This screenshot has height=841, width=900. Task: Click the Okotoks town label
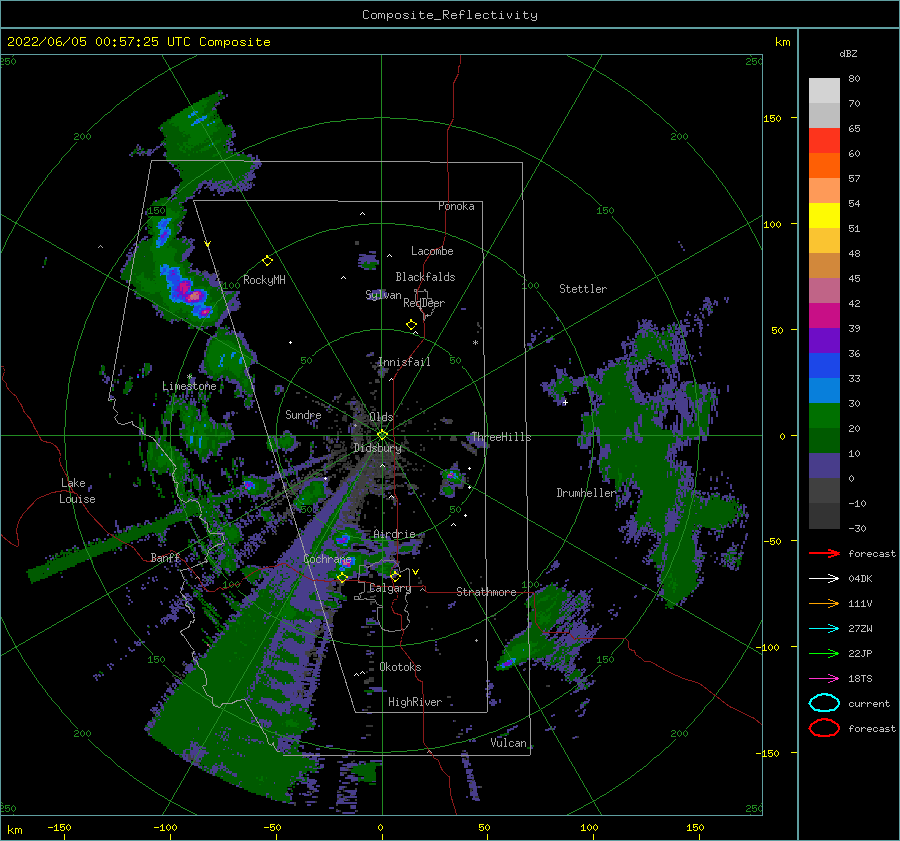[x=400, y=667]
